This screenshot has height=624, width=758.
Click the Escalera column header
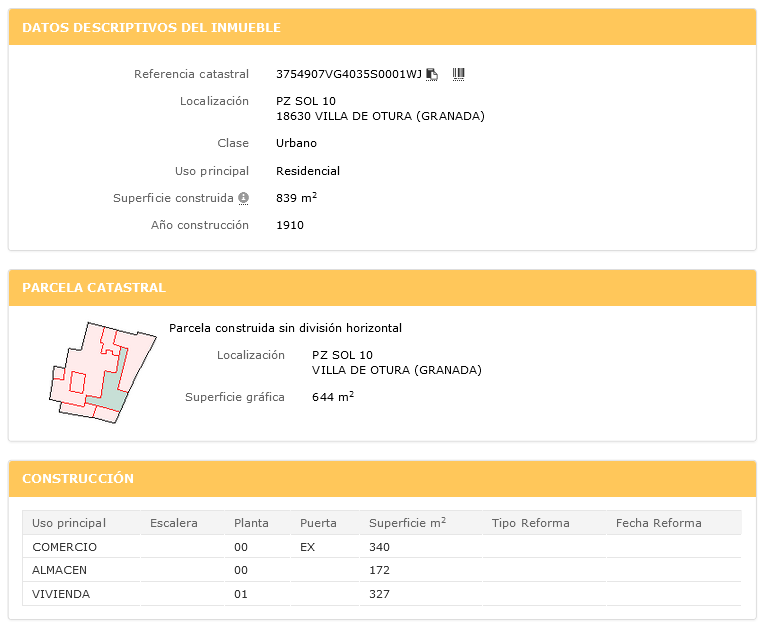pyautogui.click(x=174, y=523)
